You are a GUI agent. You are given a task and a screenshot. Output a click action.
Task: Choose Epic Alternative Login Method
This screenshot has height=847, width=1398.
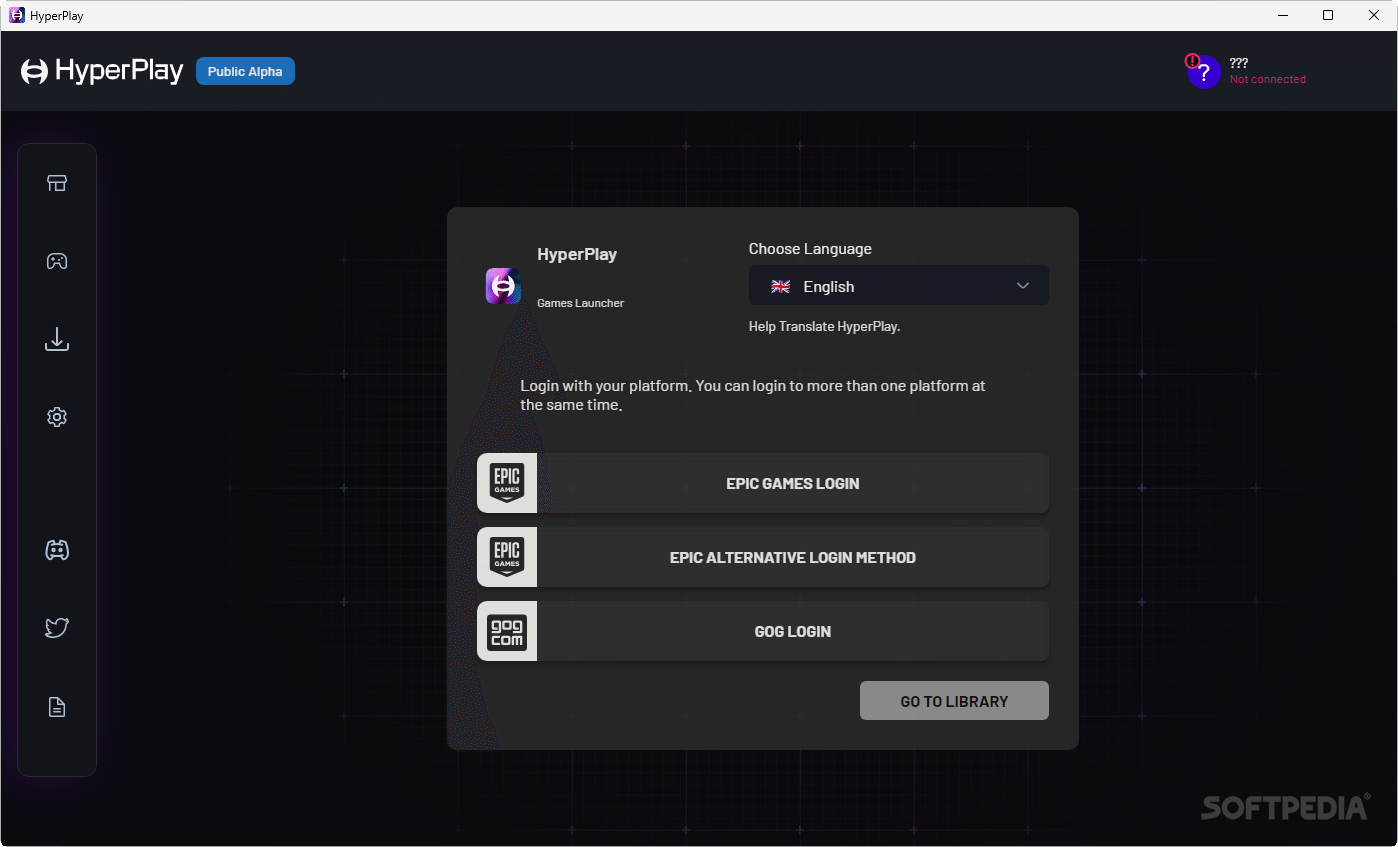click(x=763, y=557)
